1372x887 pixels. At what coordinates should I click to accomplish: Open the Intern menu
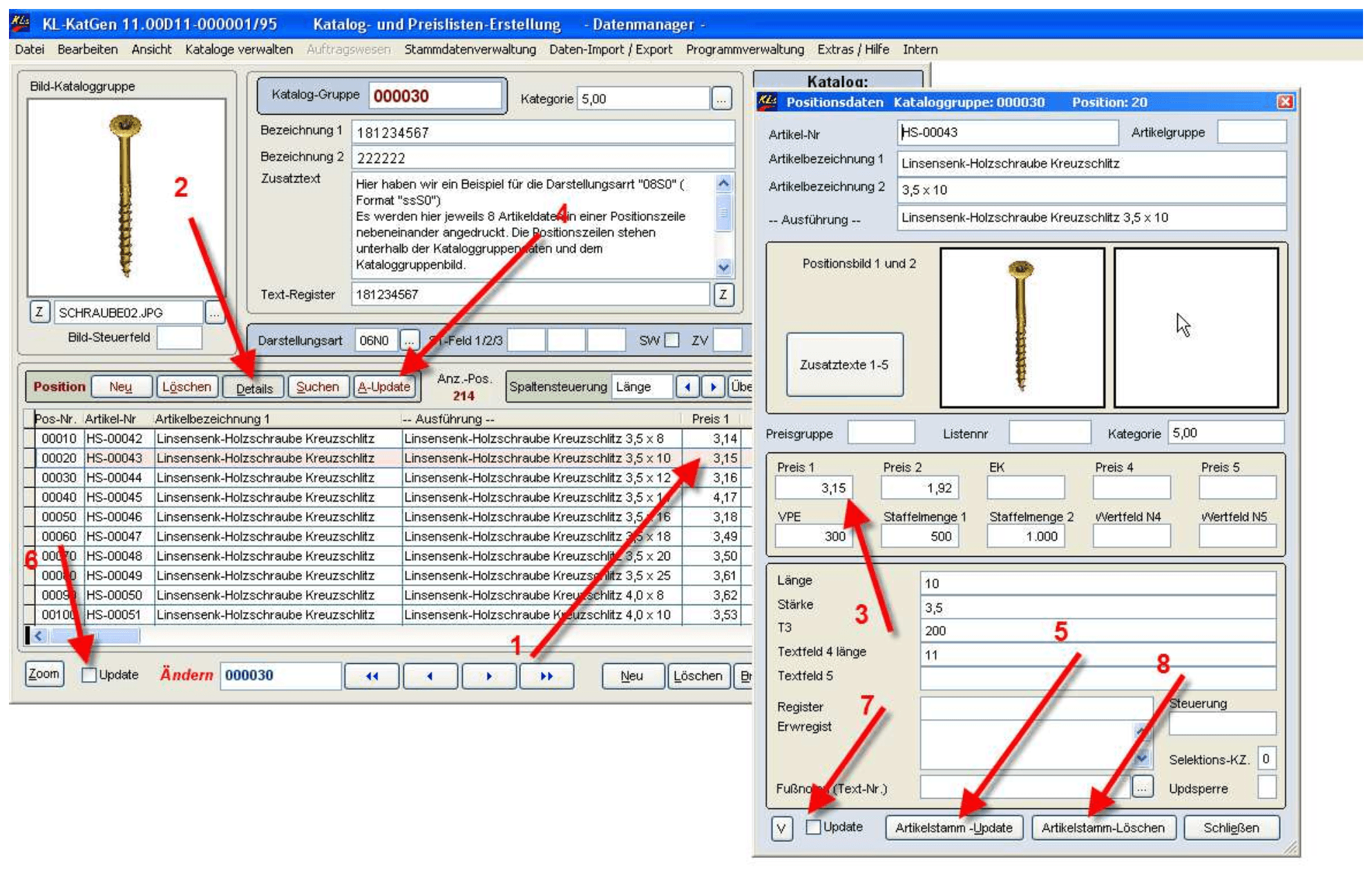pyautogui.click(x=920, y=50)
